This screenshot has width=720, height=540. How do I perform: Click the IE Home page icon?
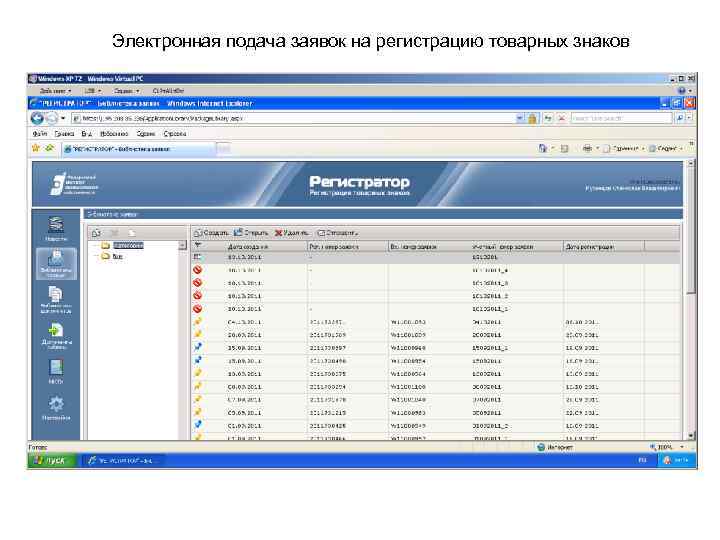543,148
